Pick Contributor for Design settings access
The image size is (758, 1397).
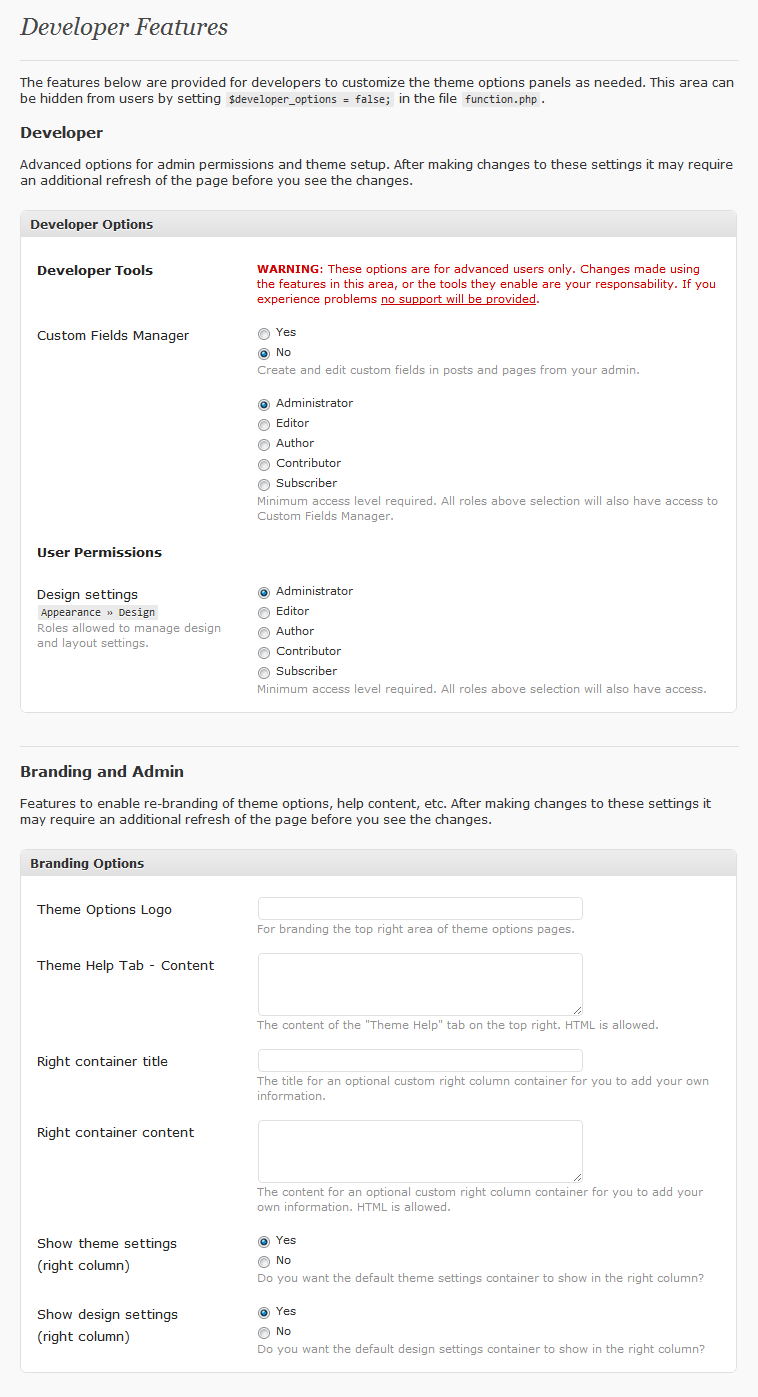[264, 652]
